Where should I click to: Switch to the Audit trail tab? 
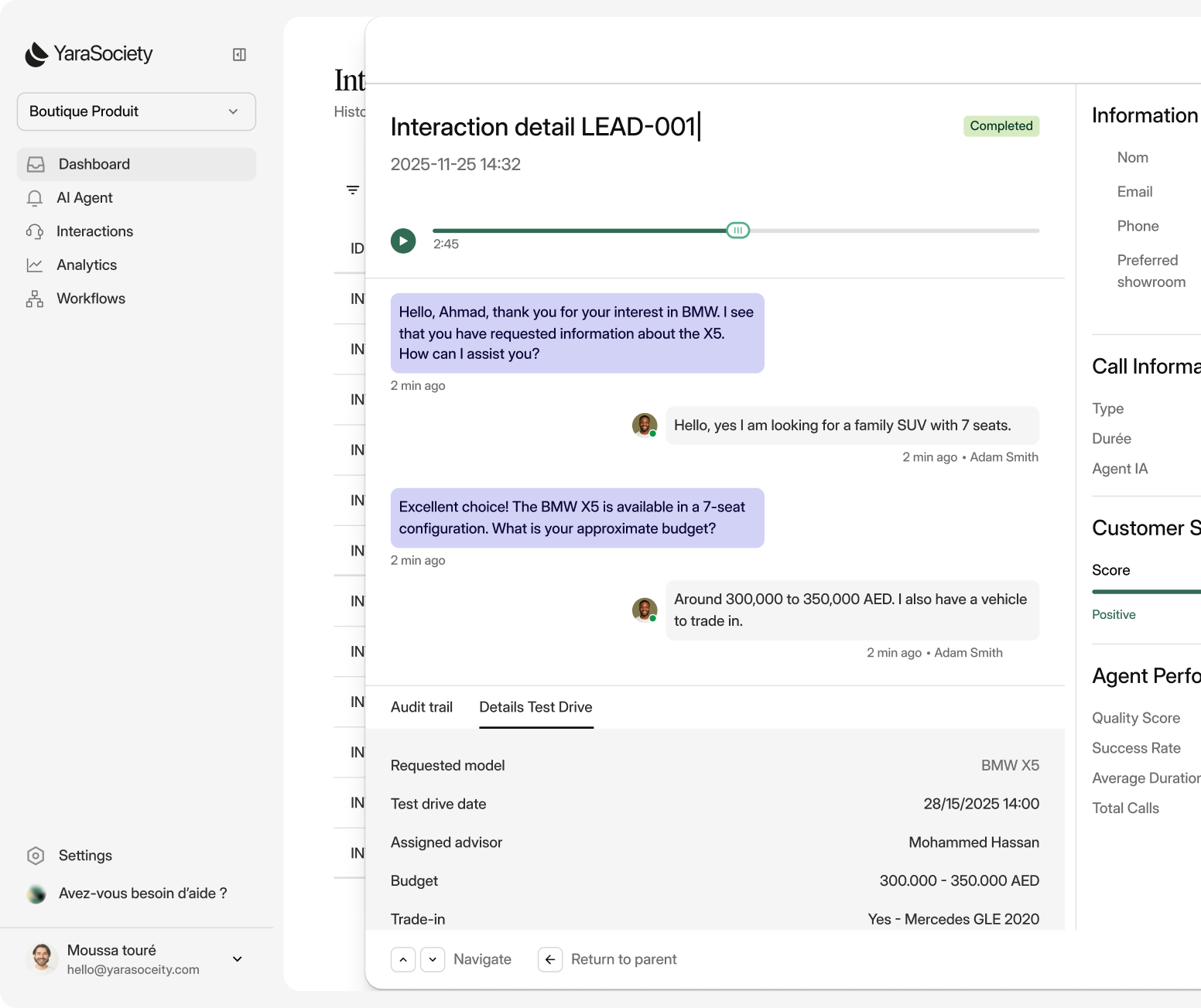pos(422,707)
